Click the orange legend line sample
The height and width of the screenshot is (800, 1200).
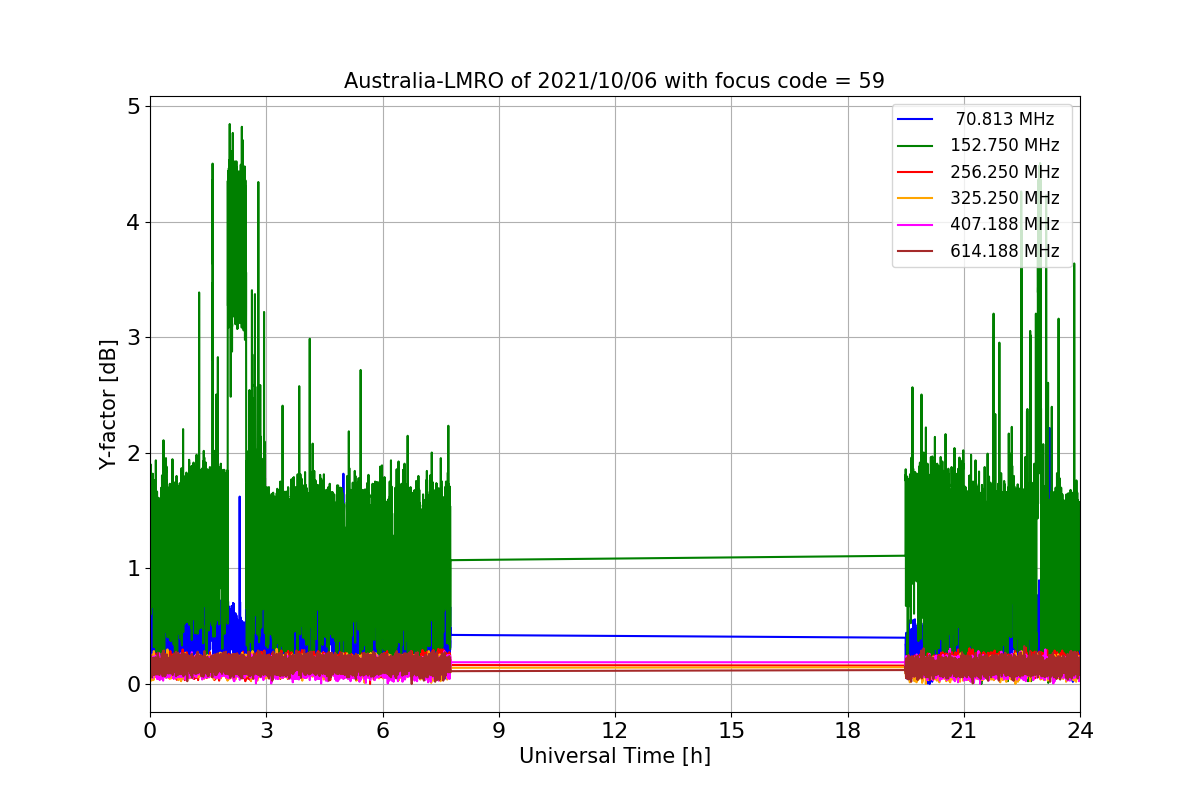(x=916, y=199)
